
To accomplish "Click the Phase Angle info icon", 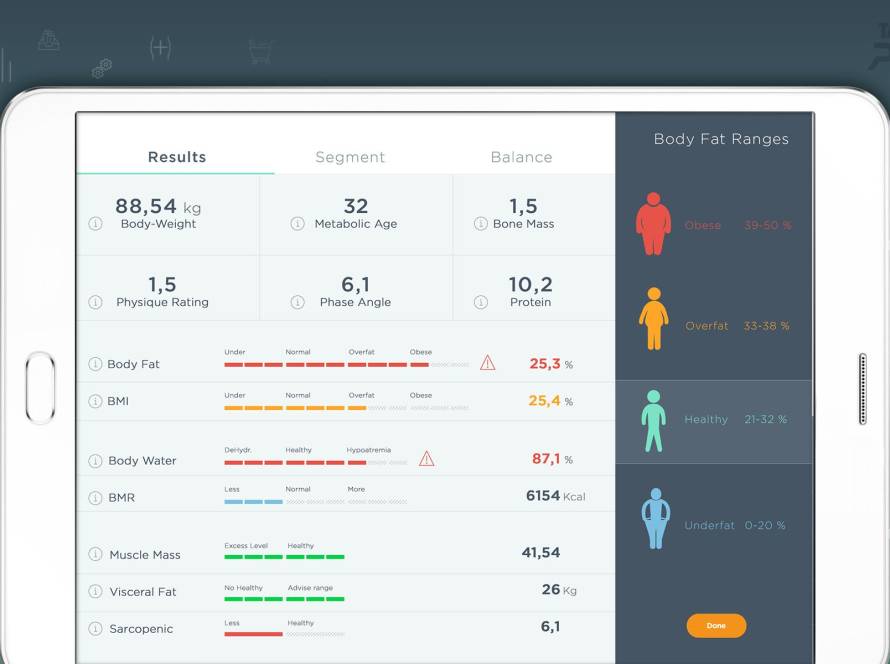I will point(297,302).
